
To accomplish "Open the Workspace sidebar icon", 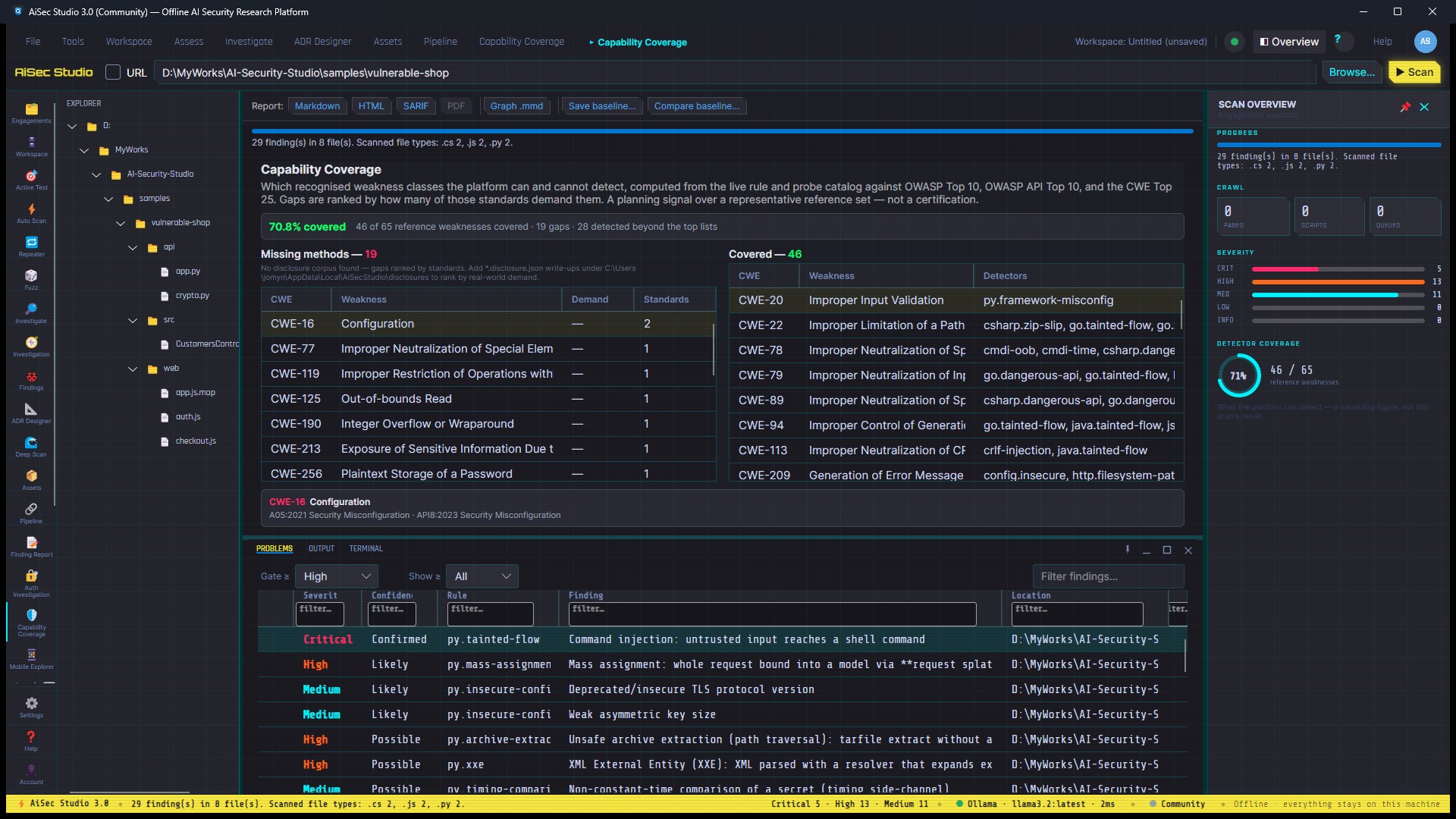I will (x=31, y=146).
